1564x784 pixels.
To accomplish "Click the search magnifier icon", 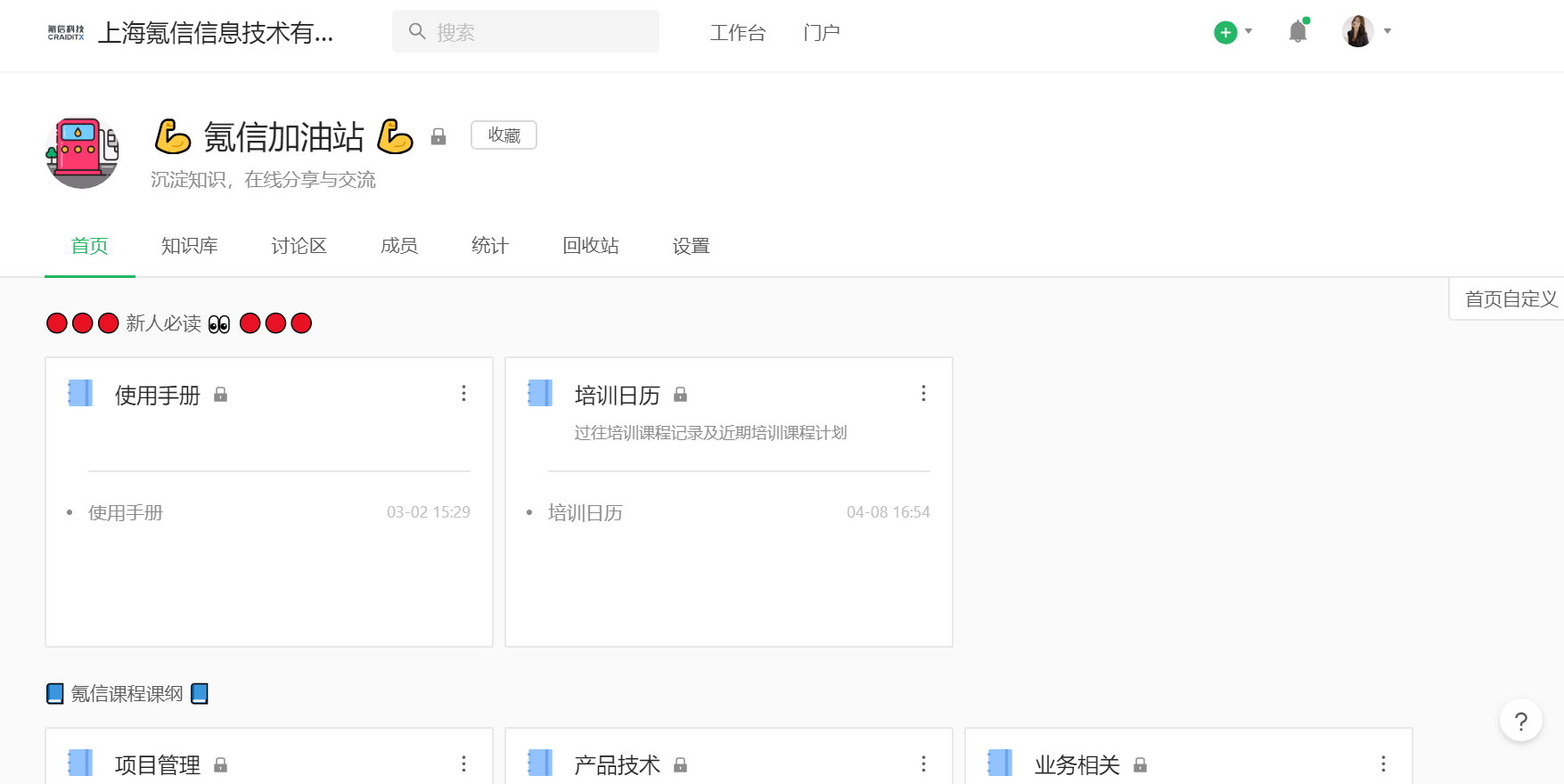I will 417,31.
